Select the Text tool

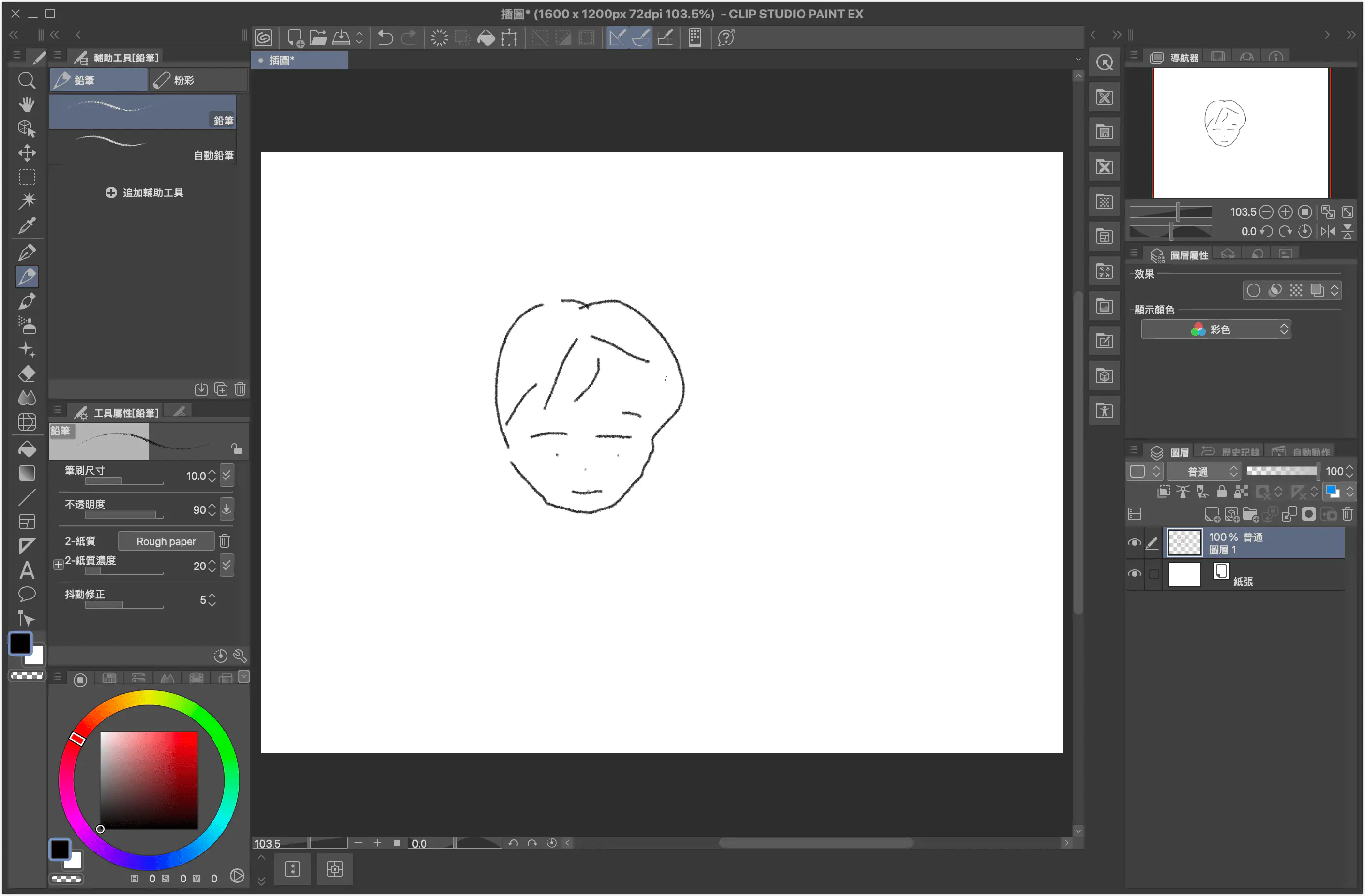pos(27,570)
